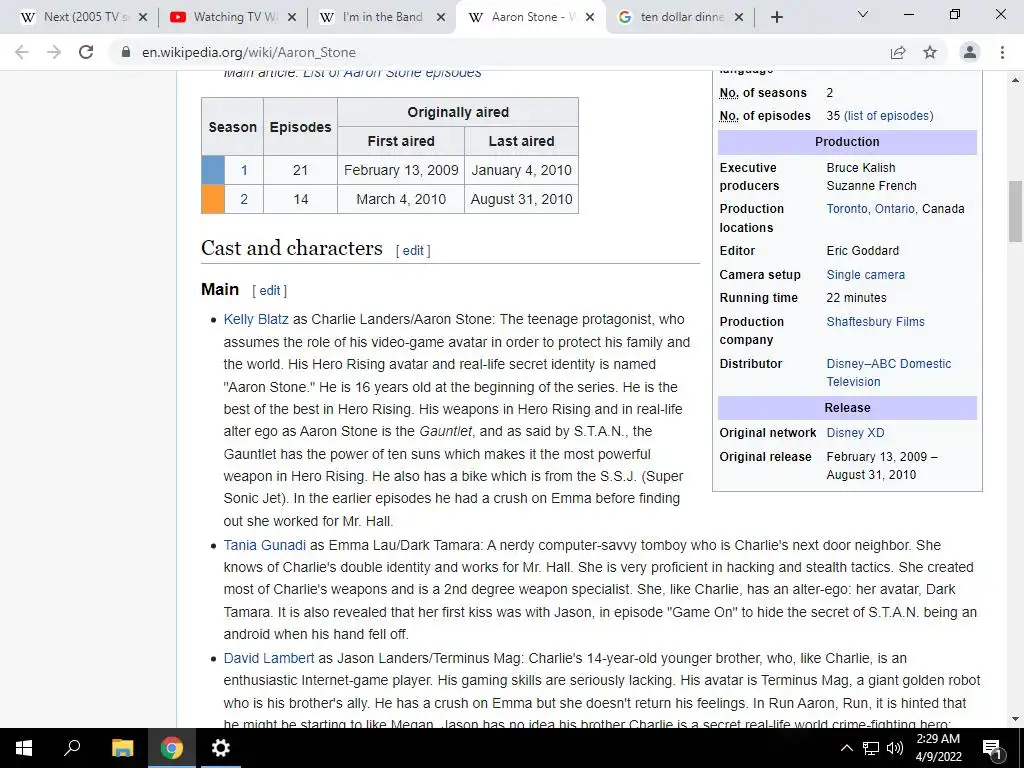Viewport: 1024px width, 768px height.
Task: Click the "No. of seasons" label
Action: pos(763,93)
